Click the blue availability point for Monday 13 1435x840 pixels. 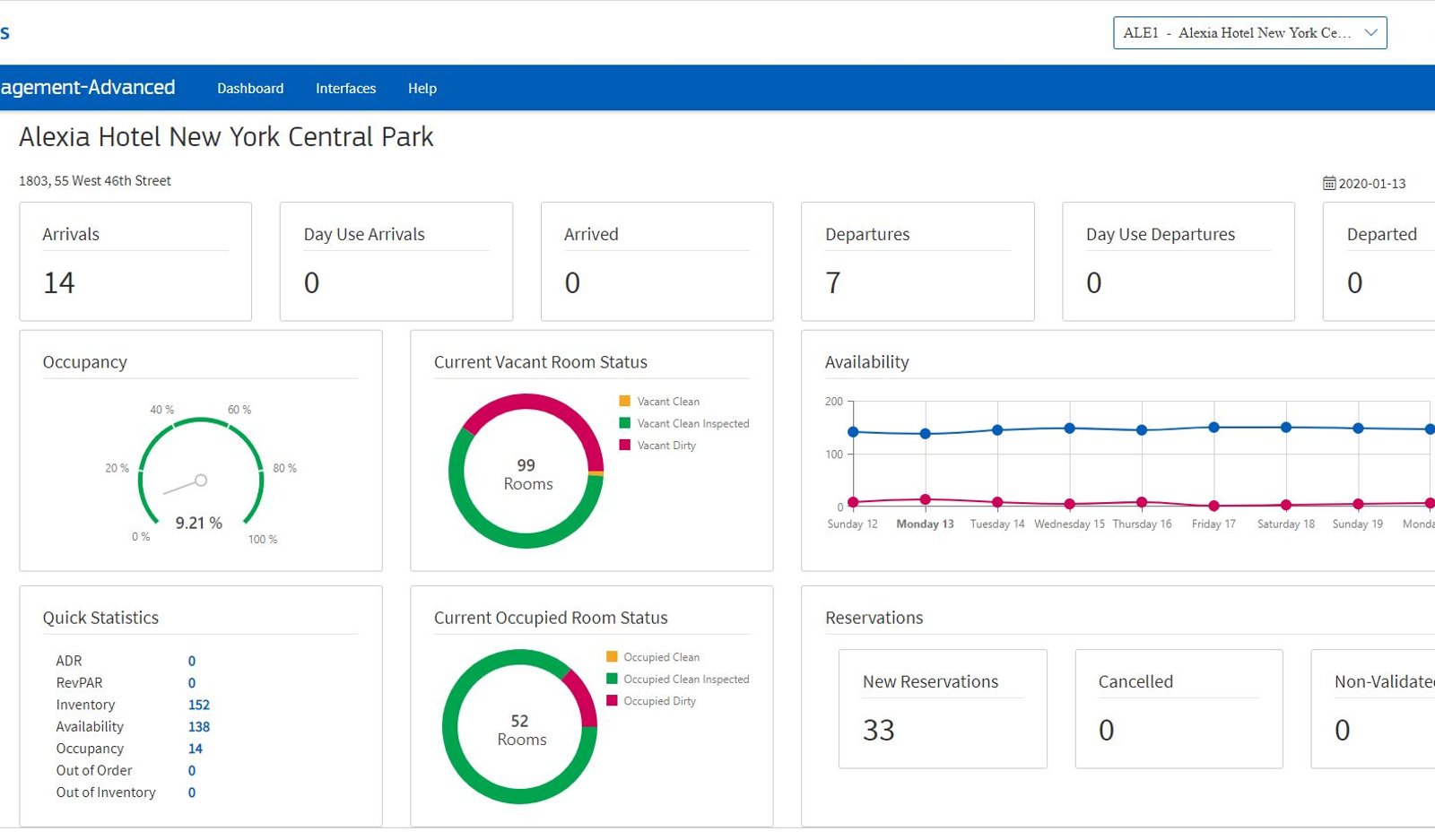(926, 434)
